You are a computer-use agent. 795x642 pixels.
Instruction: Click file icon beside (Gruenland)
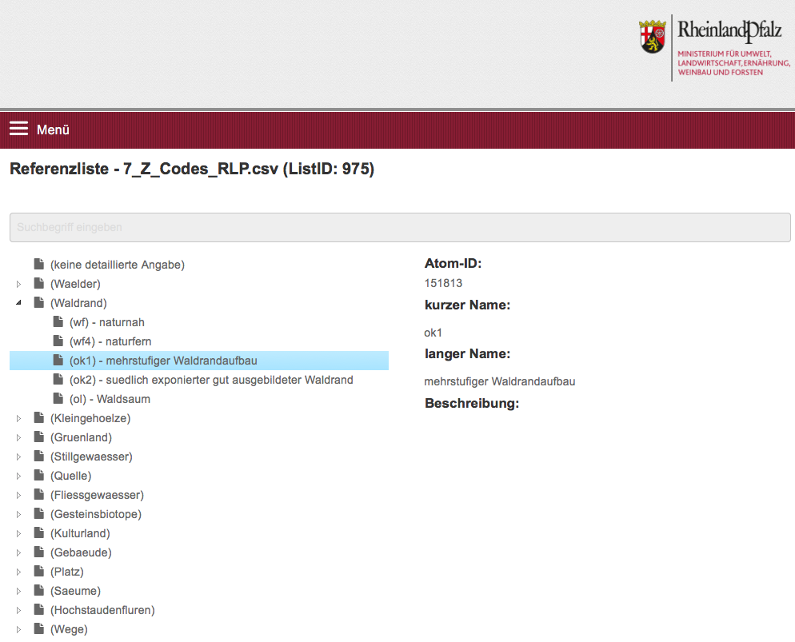(x=39, y=437)
